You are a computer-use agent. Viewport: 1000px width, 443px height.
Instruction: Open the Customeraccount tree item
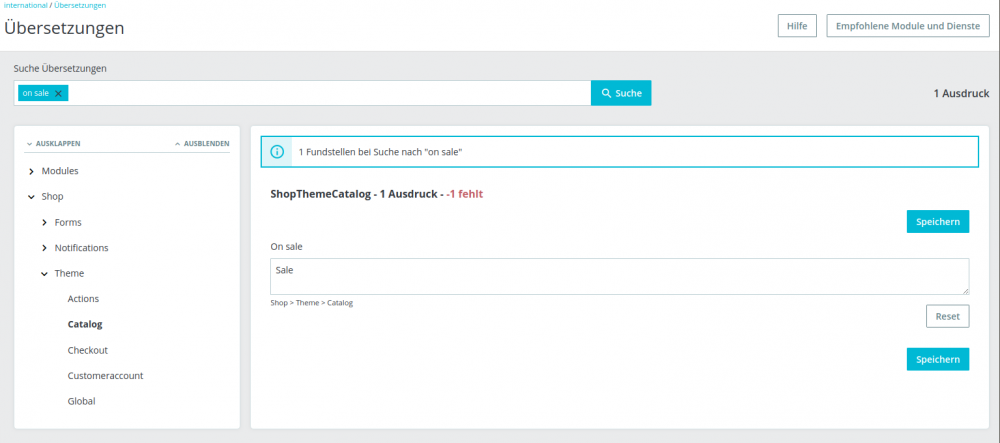click(105, 375)
